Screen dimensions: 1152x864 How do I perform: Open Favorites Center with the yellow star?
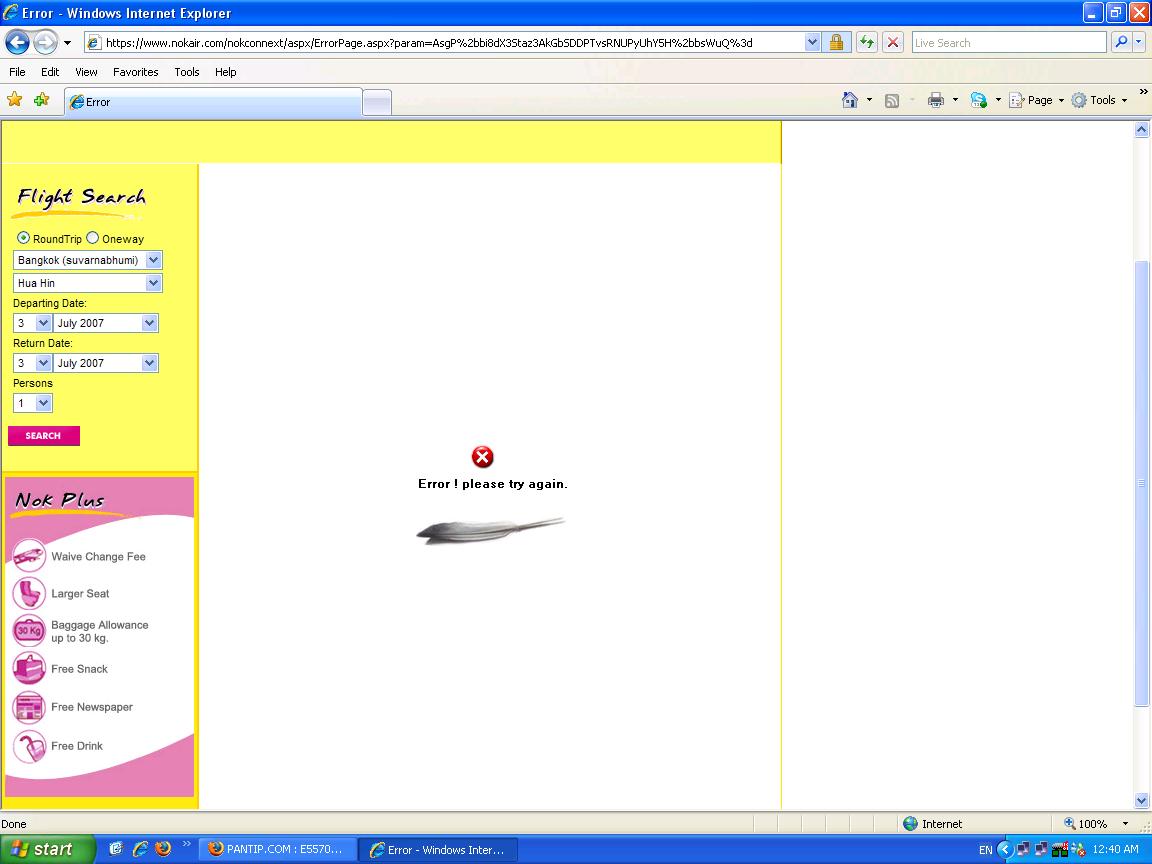point(15,99)
